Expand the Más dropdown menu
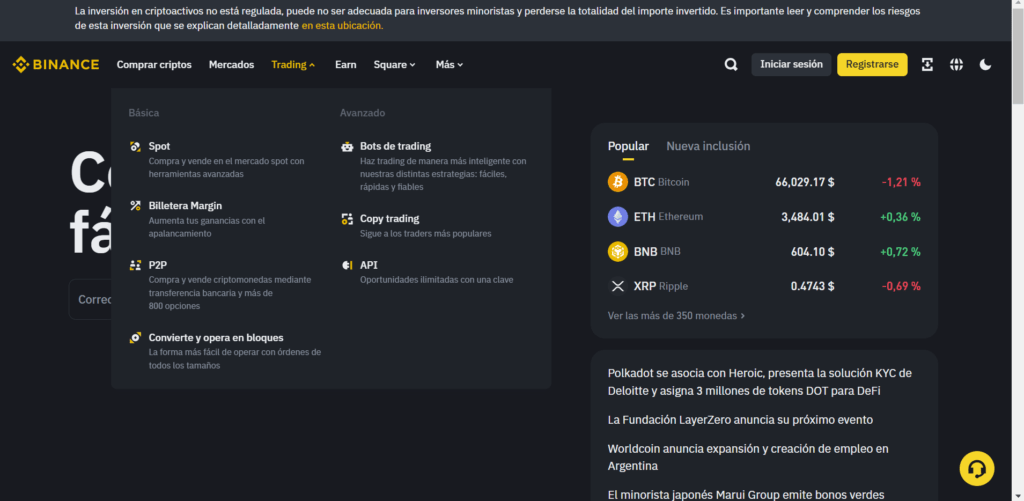1024x501 pixels. click(449, 65)
